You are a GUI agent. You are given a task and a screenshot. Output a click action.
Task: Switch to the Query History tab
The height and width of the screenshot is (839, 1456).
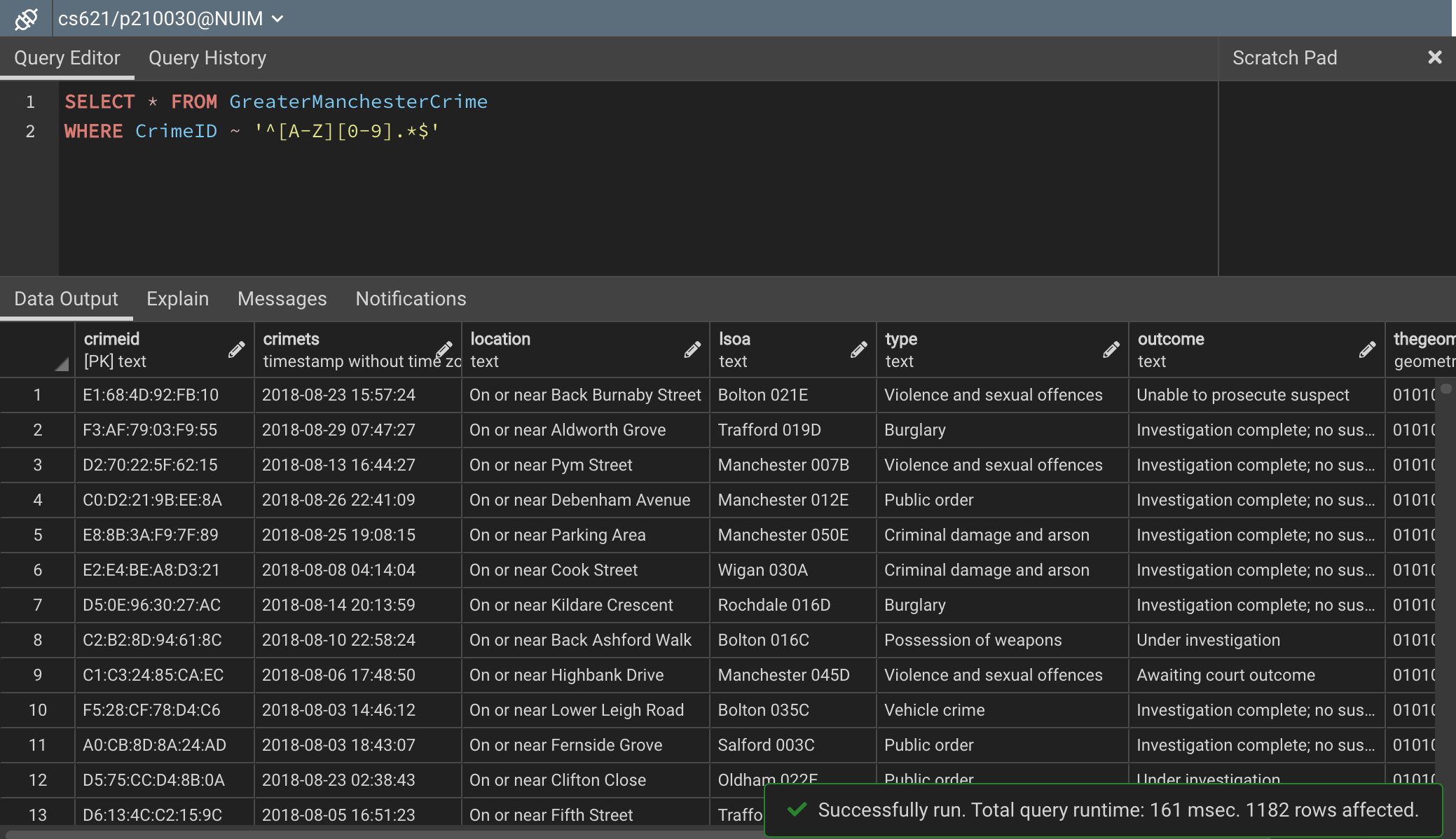pyautogui.click(x=207, y=58)
